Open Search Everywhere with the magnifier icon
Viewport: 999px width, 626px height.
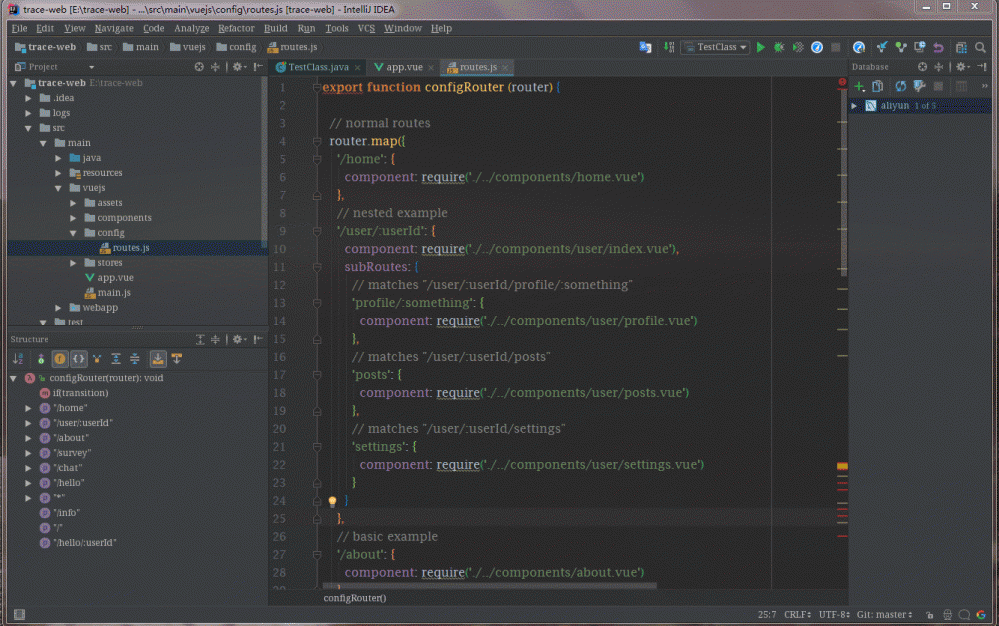pos(981,47)
